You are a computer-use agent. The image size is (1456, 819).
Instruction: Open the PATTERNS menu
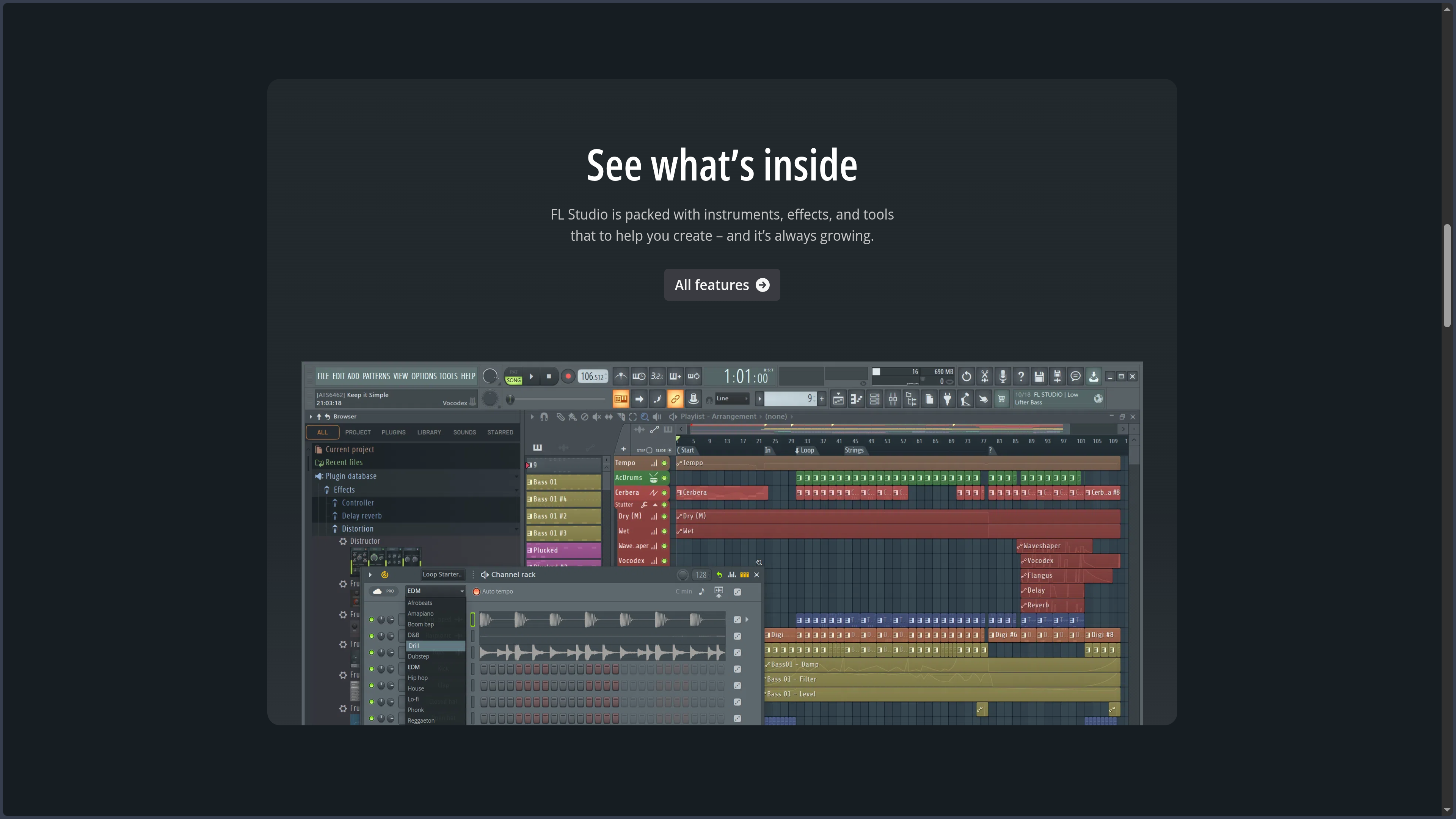pyautogui.click(x=376, y=377)
